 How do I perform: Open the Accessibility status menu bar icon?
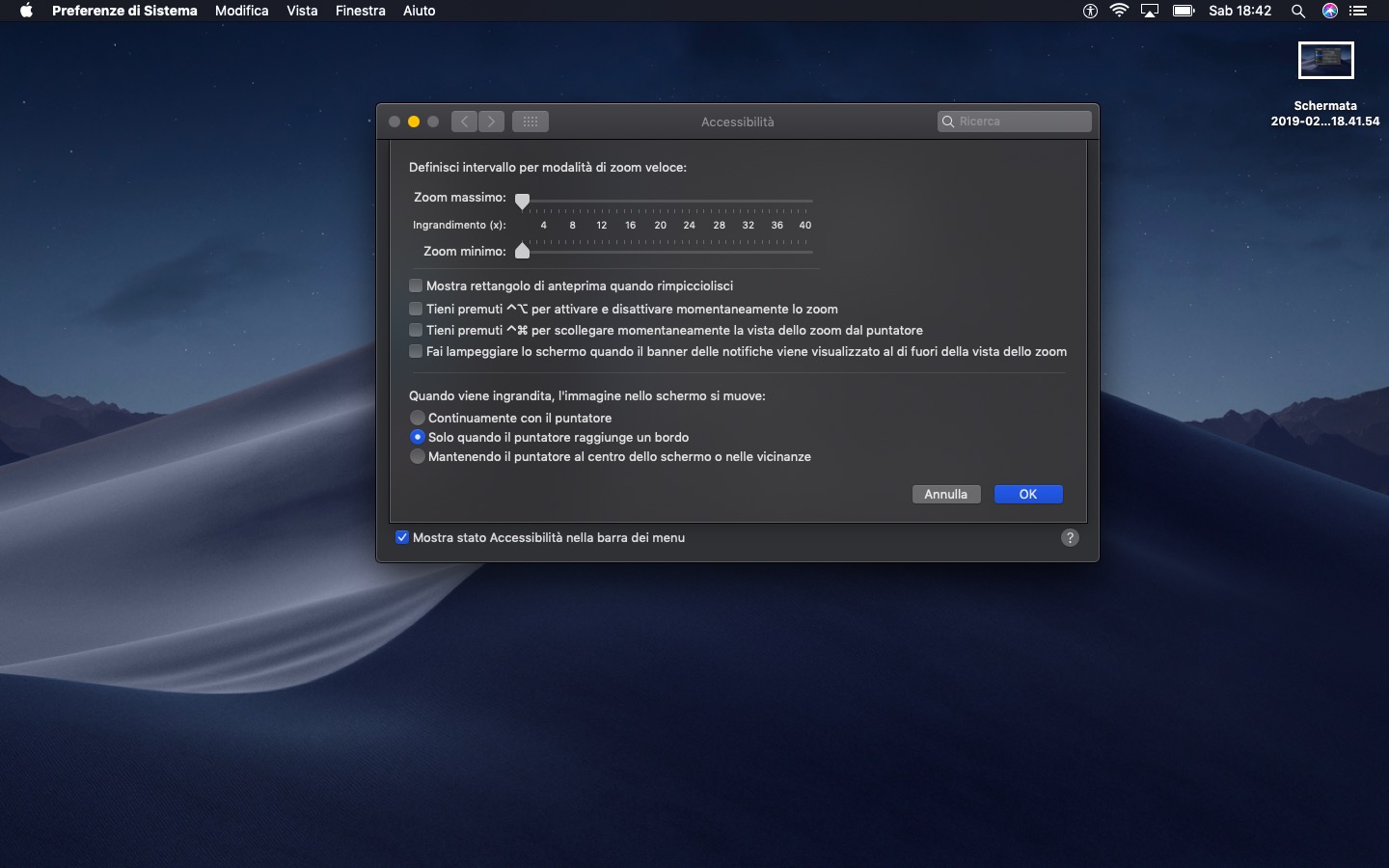tap(1090, 11)
